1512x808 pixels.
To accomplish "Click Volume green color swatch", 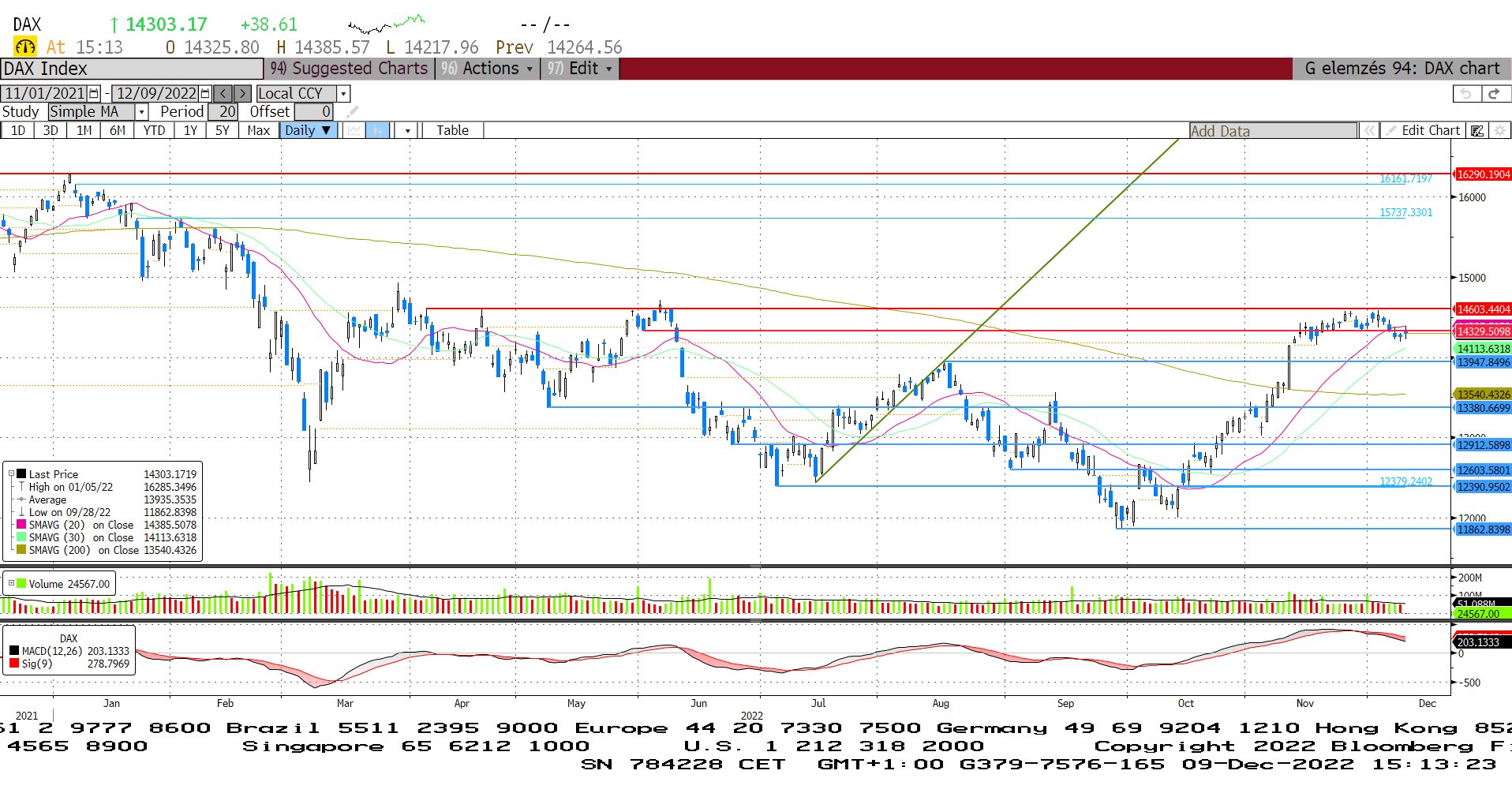I will click(x=21, y=584).
